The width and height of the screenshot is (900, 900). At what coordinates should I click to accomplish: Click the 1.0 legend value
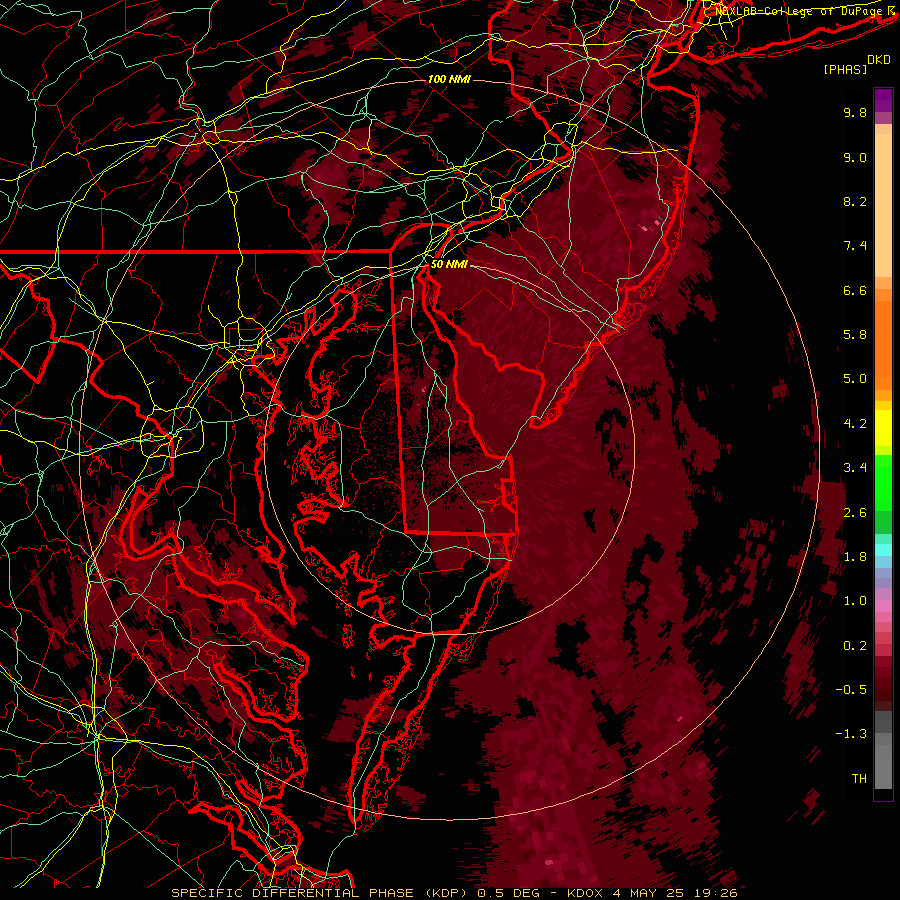click(x=855, y=601)
